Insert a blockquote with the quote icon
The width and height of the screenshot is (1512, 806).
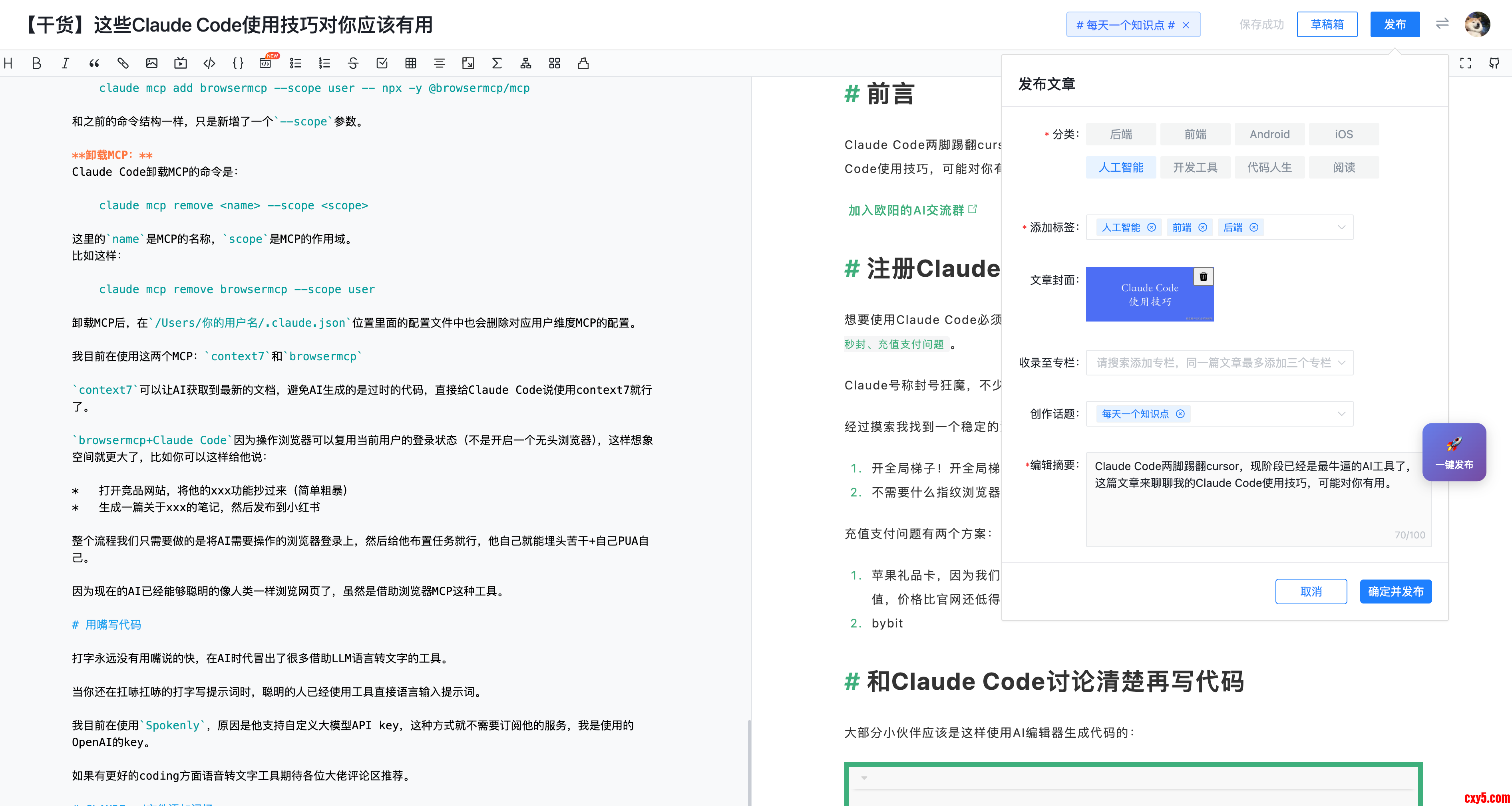pos(94,64)
